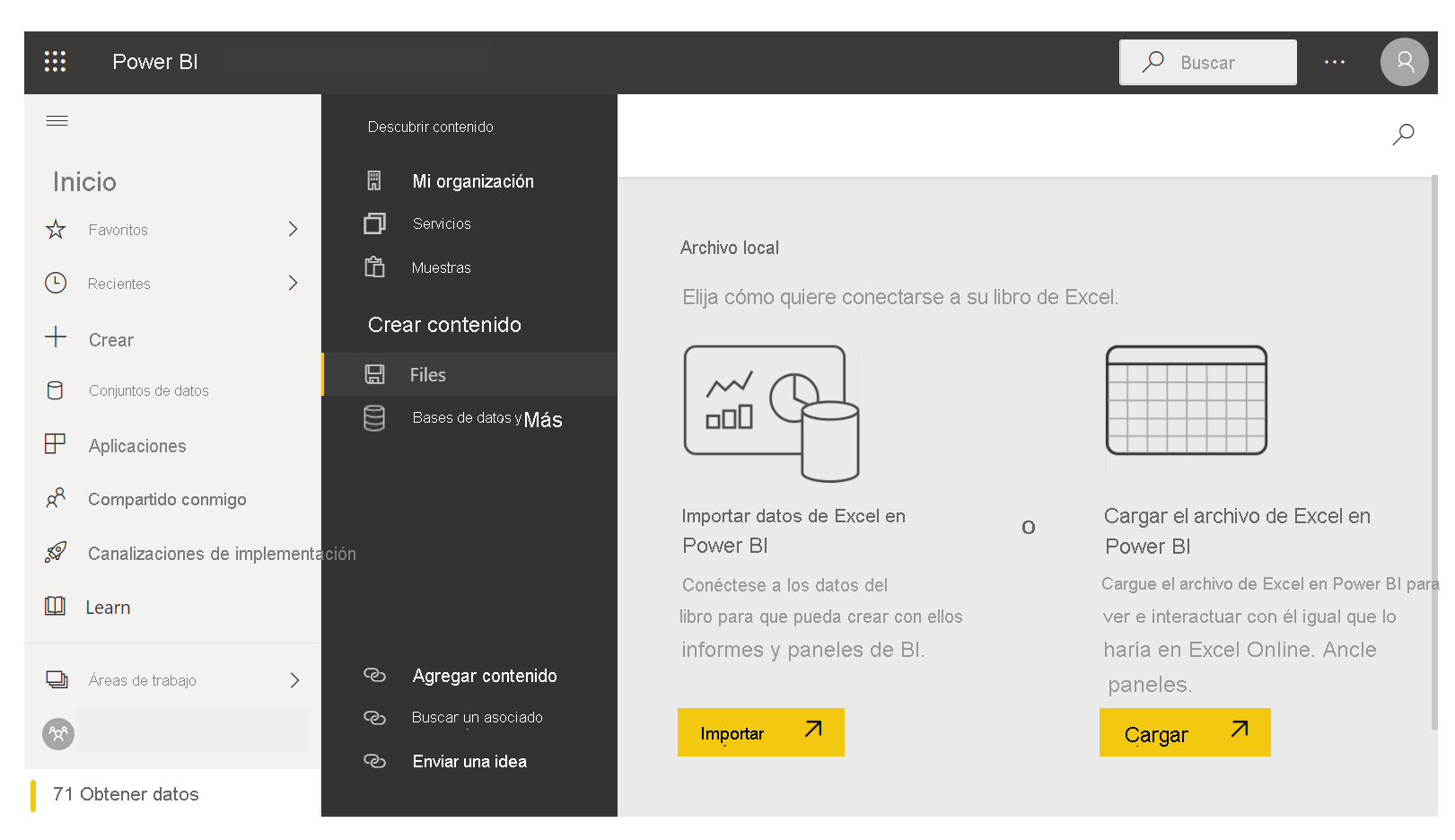Click the Crear plus icon

click(56, 337)
